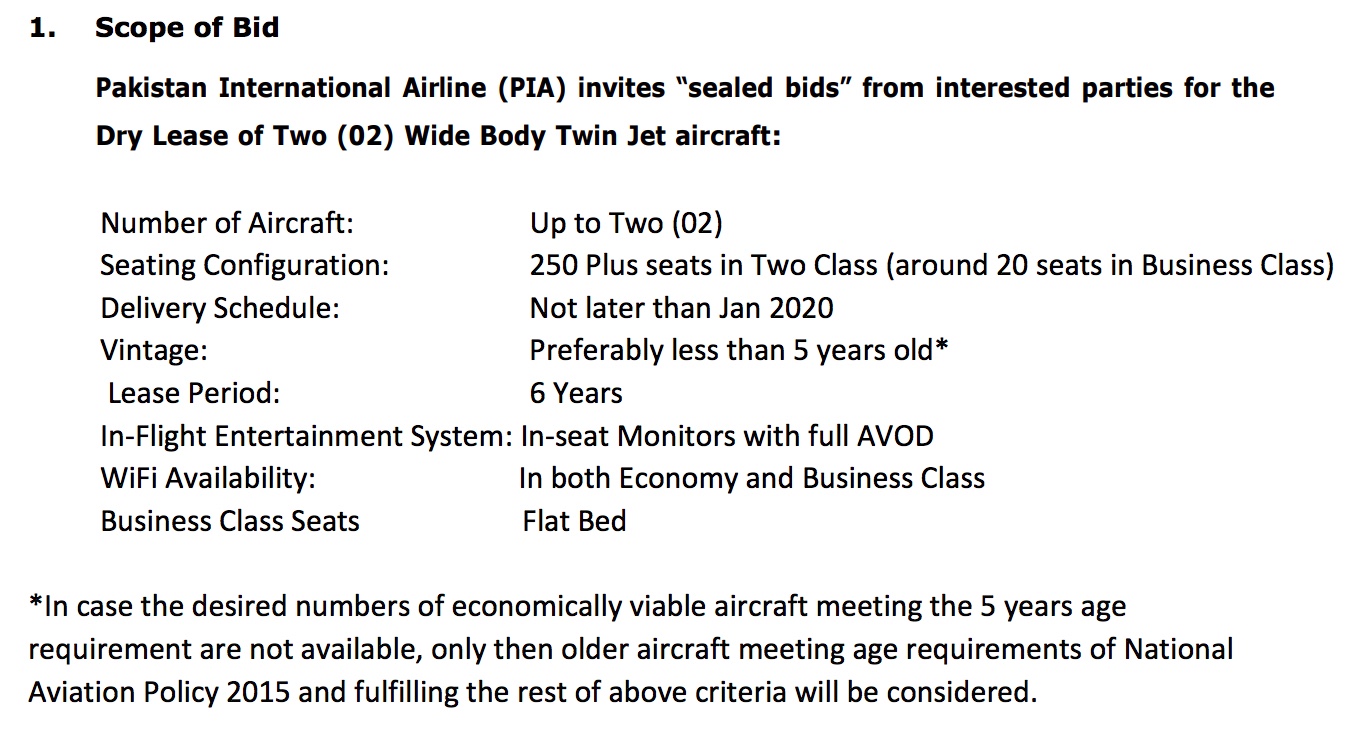Click 'Not later than Jan 2020' text

[681, 308]
